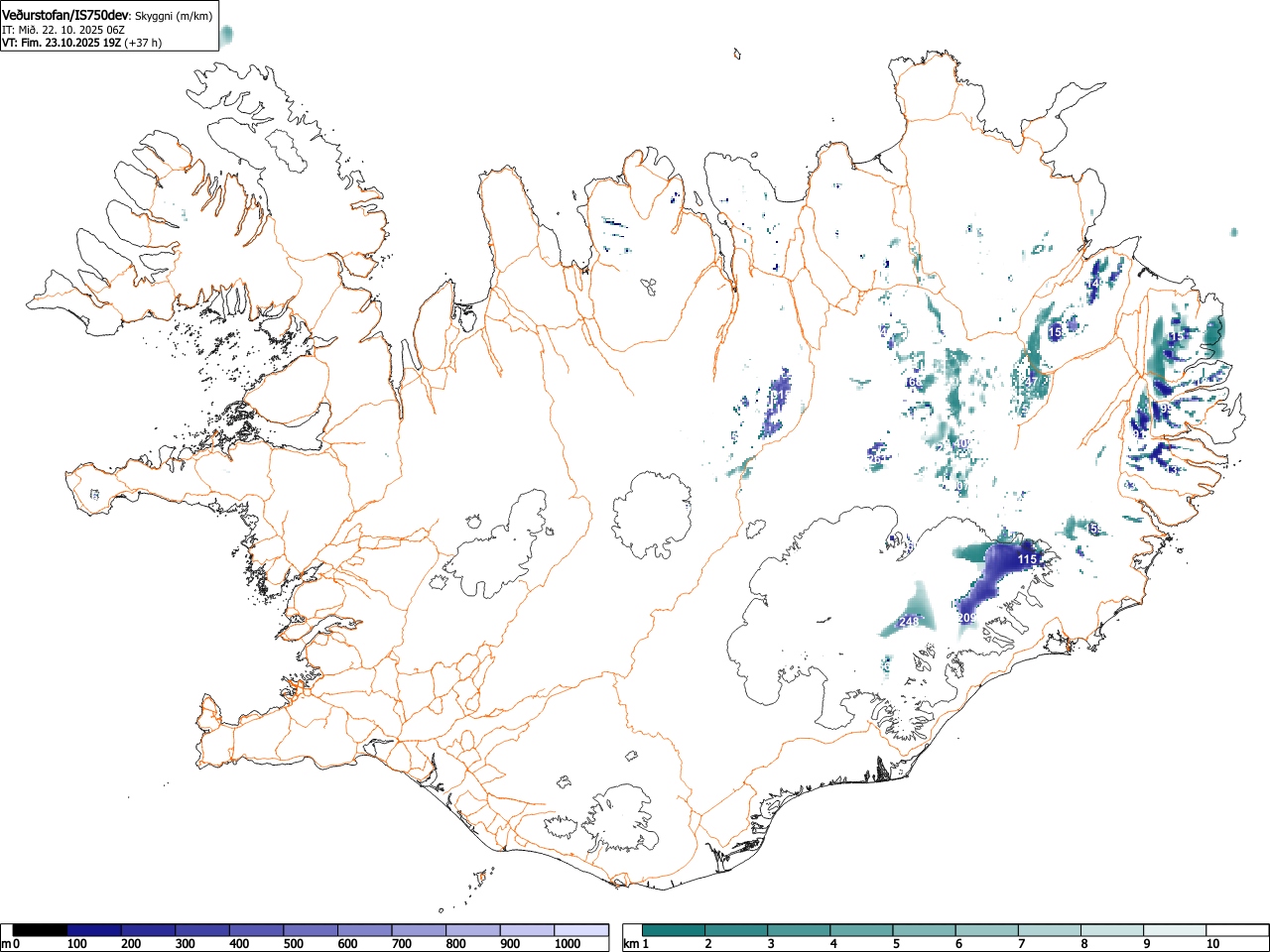
Task: Click the '247' visibility value in the east
Action: point(1028,382)
